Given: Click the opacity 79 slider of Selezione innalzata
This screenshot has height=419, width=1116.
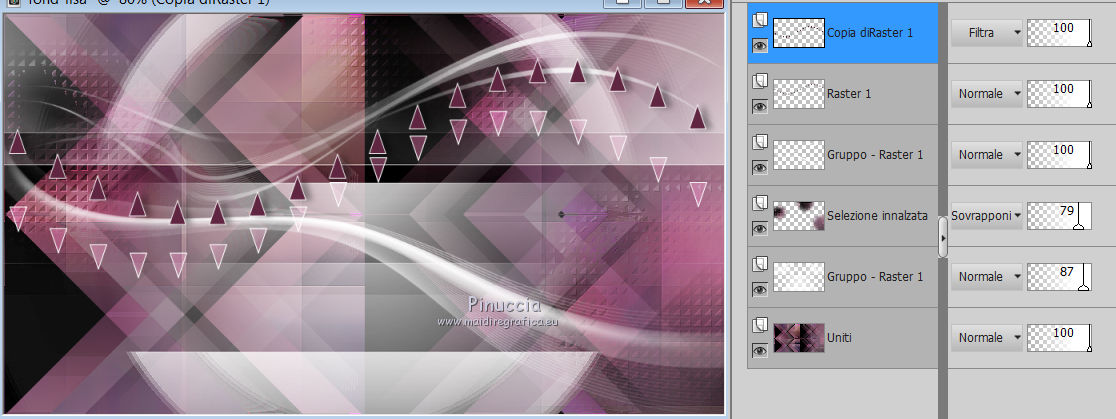Looking at the screenshot, I should (x=1060, y=216).
